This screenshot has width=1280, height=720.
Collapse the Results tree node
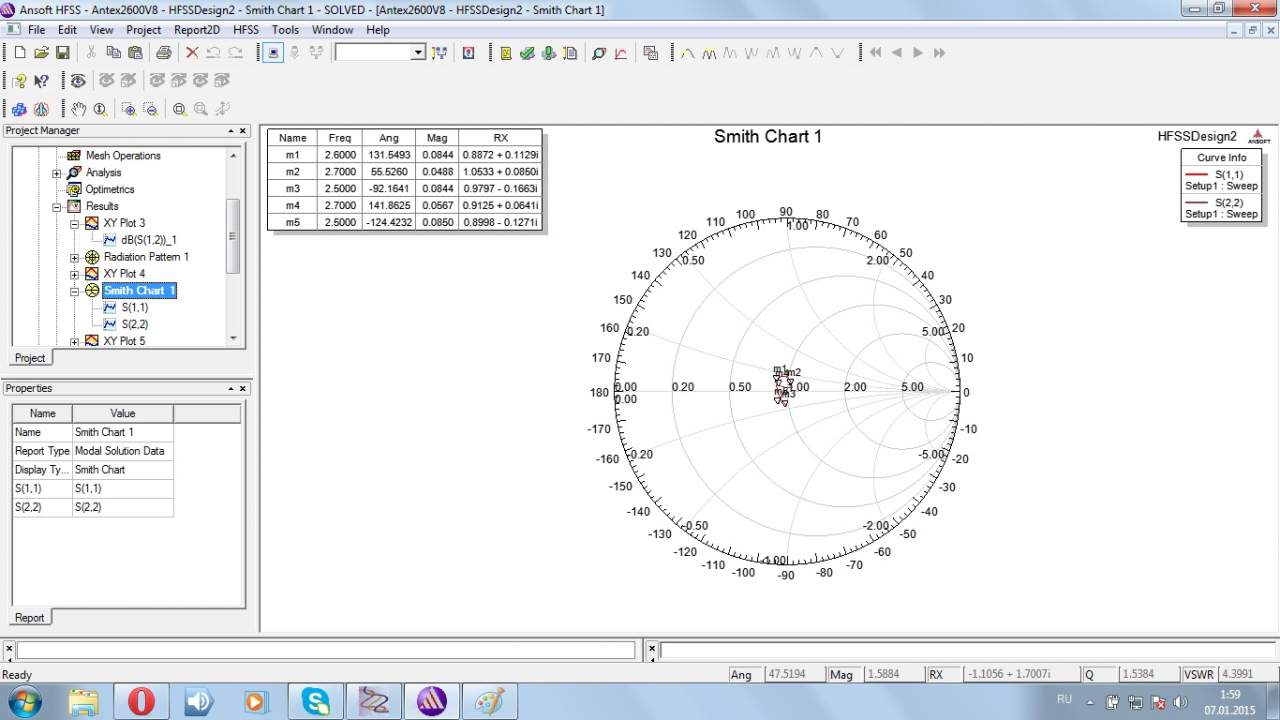pos(57,207)
